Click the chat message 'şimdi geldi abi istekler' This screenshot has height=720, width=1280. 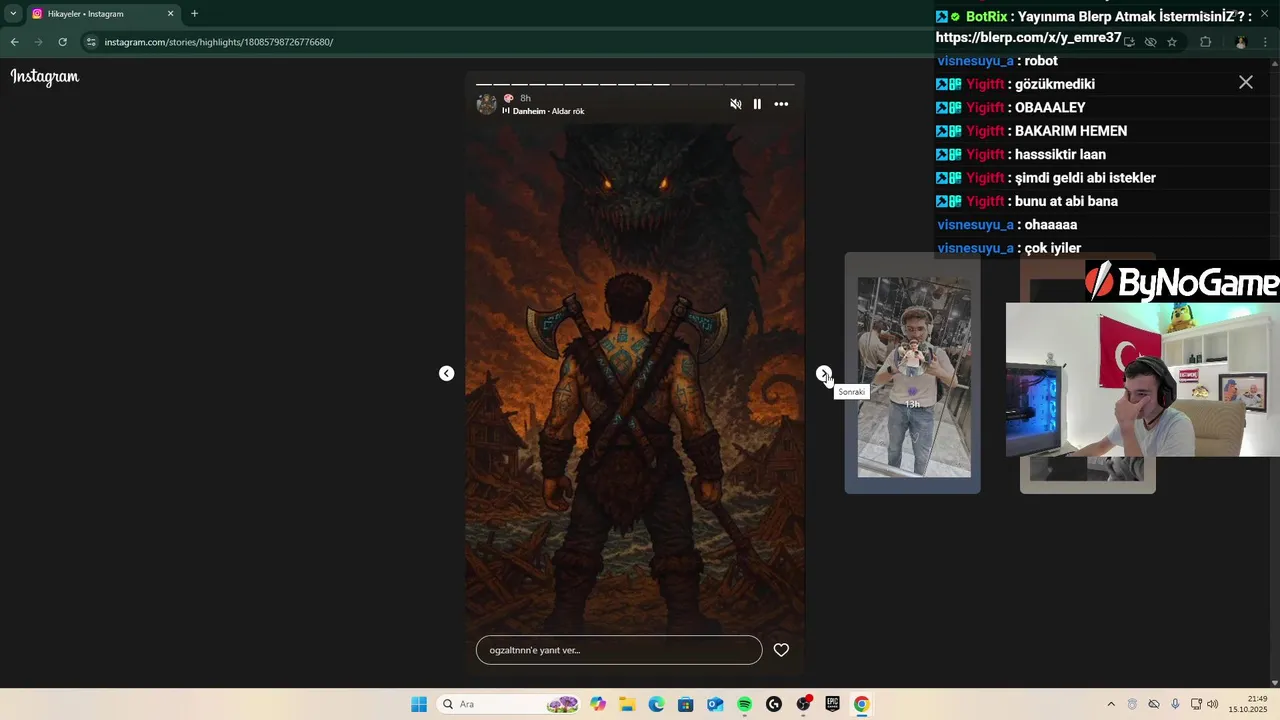[x=1085, y=178]
